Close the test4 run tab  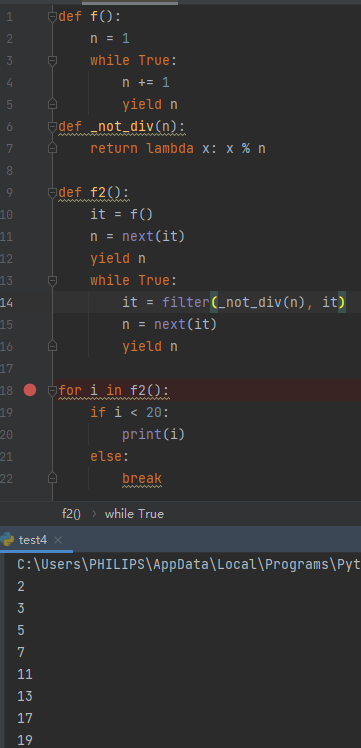click(x=58, y=540)
